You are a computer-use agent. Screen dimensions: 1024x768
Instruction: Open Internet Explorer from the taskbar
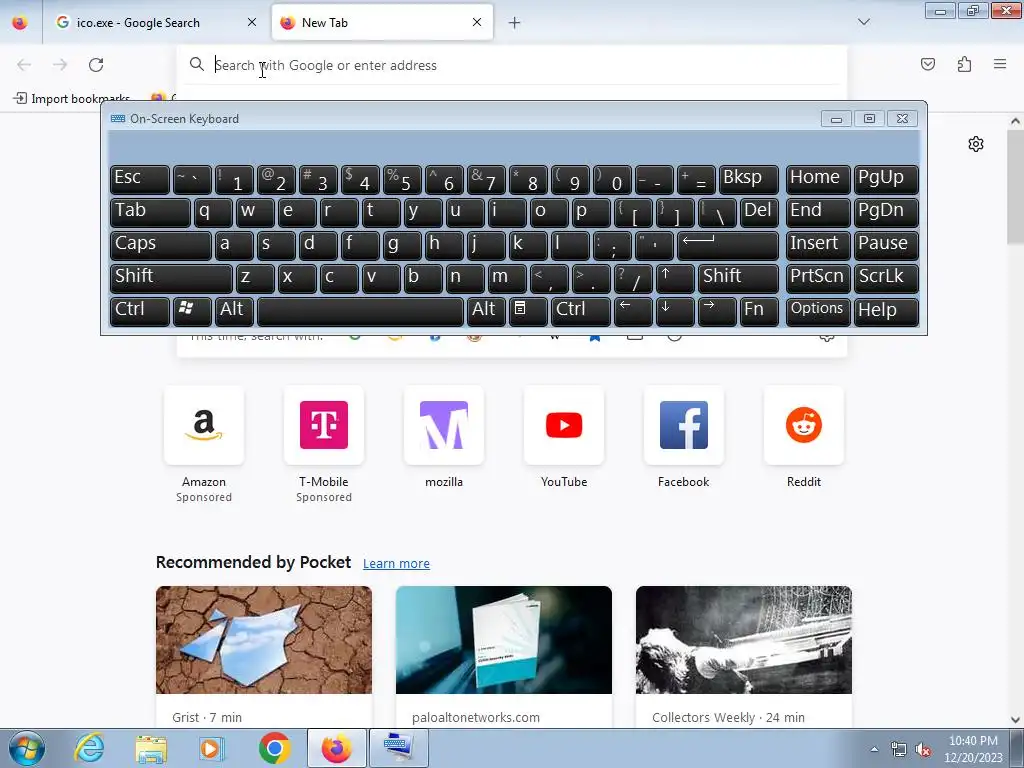coord(89,748)
